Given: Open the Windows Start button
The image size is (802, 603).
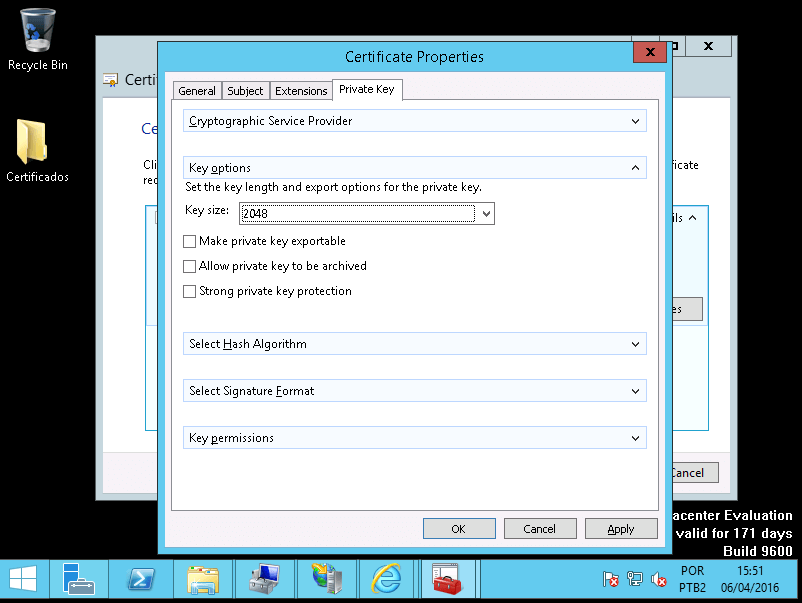Looking at the screenshot, I should [x=23, y=579].
